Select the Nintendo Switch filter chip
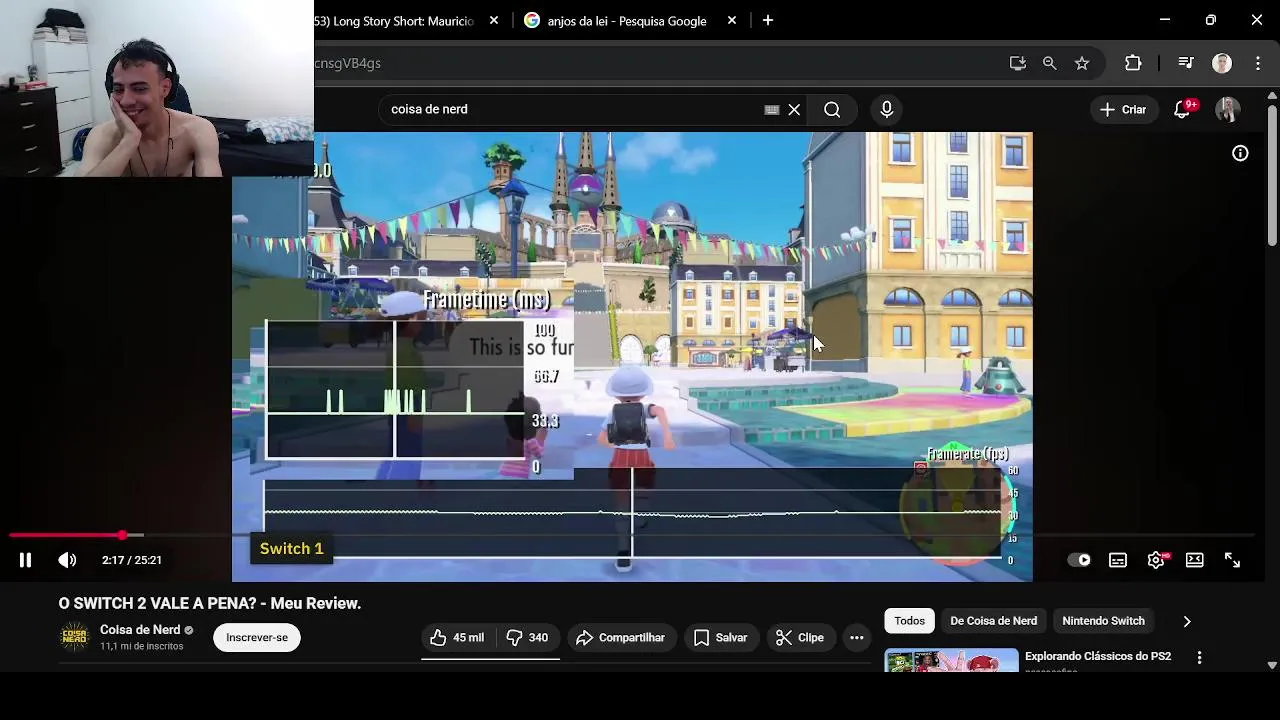The height and width of the screenshot is (720, 1280). point(1103,621)
